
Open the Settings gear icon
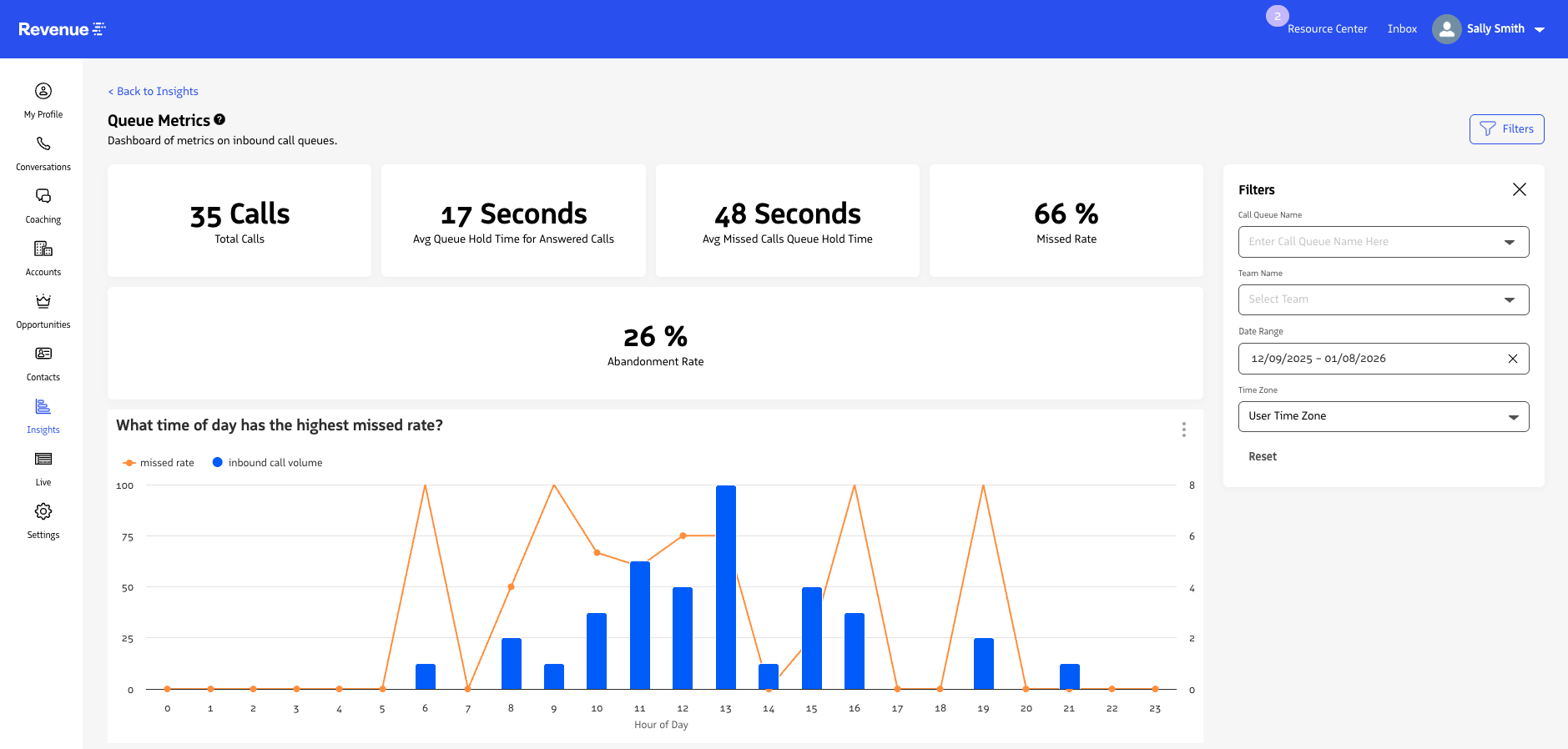[x=43, y=511]
